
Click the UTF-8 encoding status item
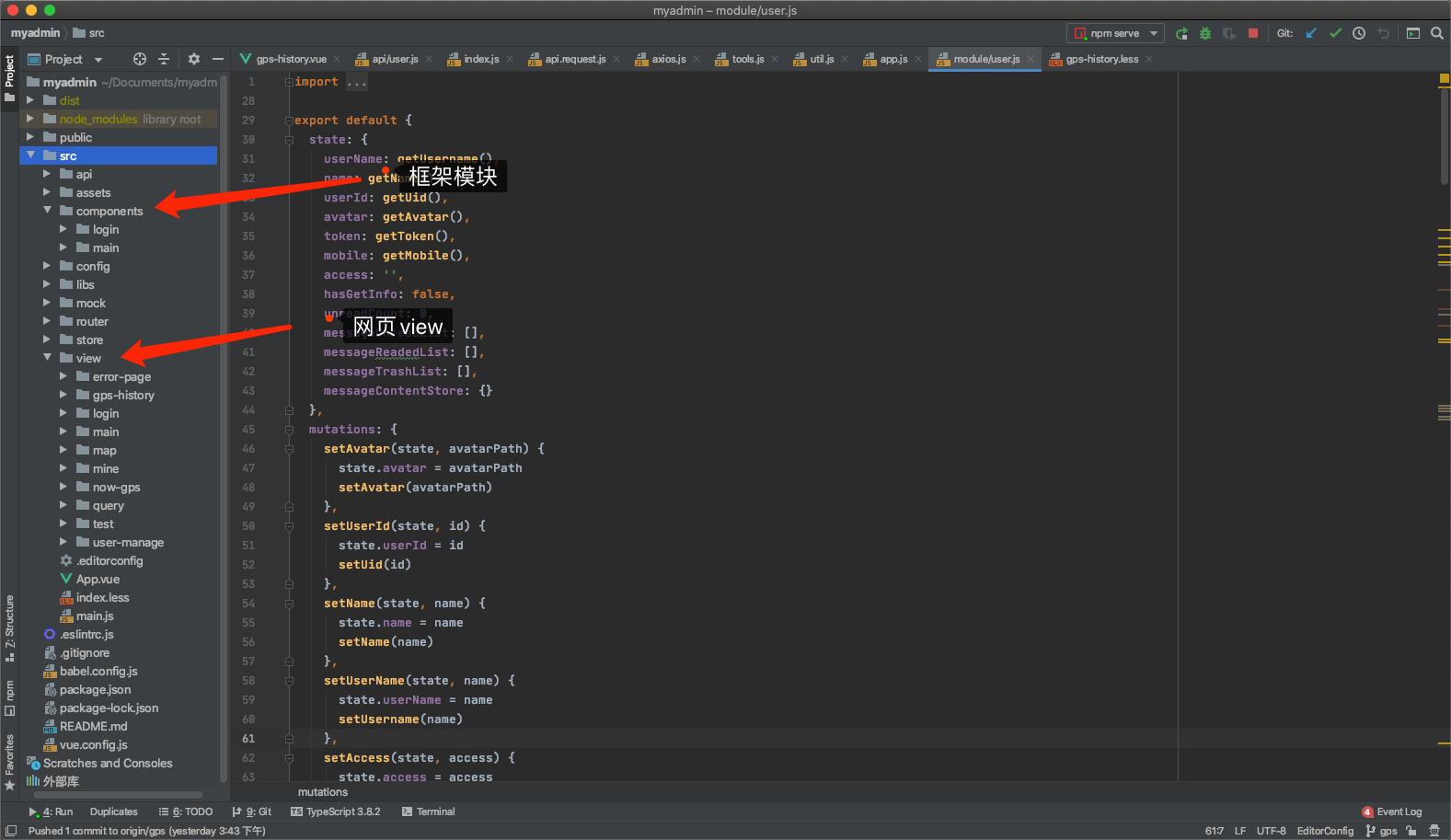tap(1271, 831)
